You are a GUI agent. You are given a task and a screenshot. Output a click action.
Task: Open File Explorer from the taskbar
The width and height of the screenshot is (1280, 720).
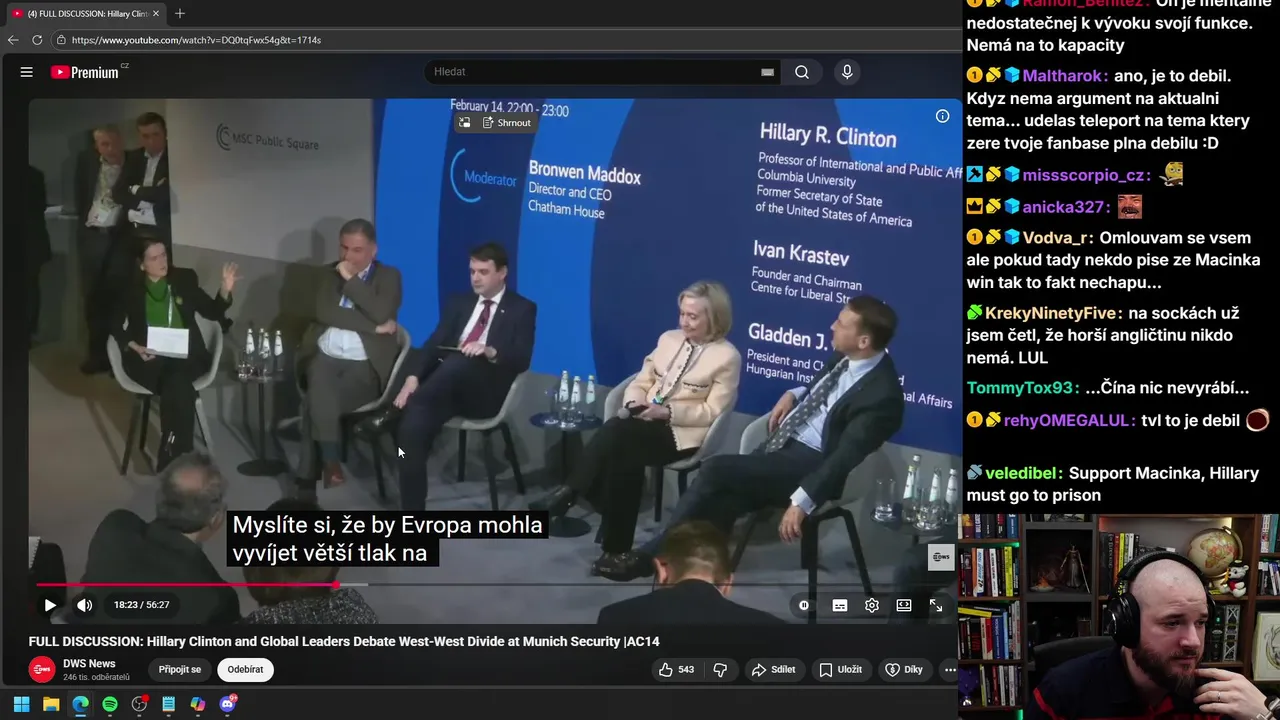point(51,704)
